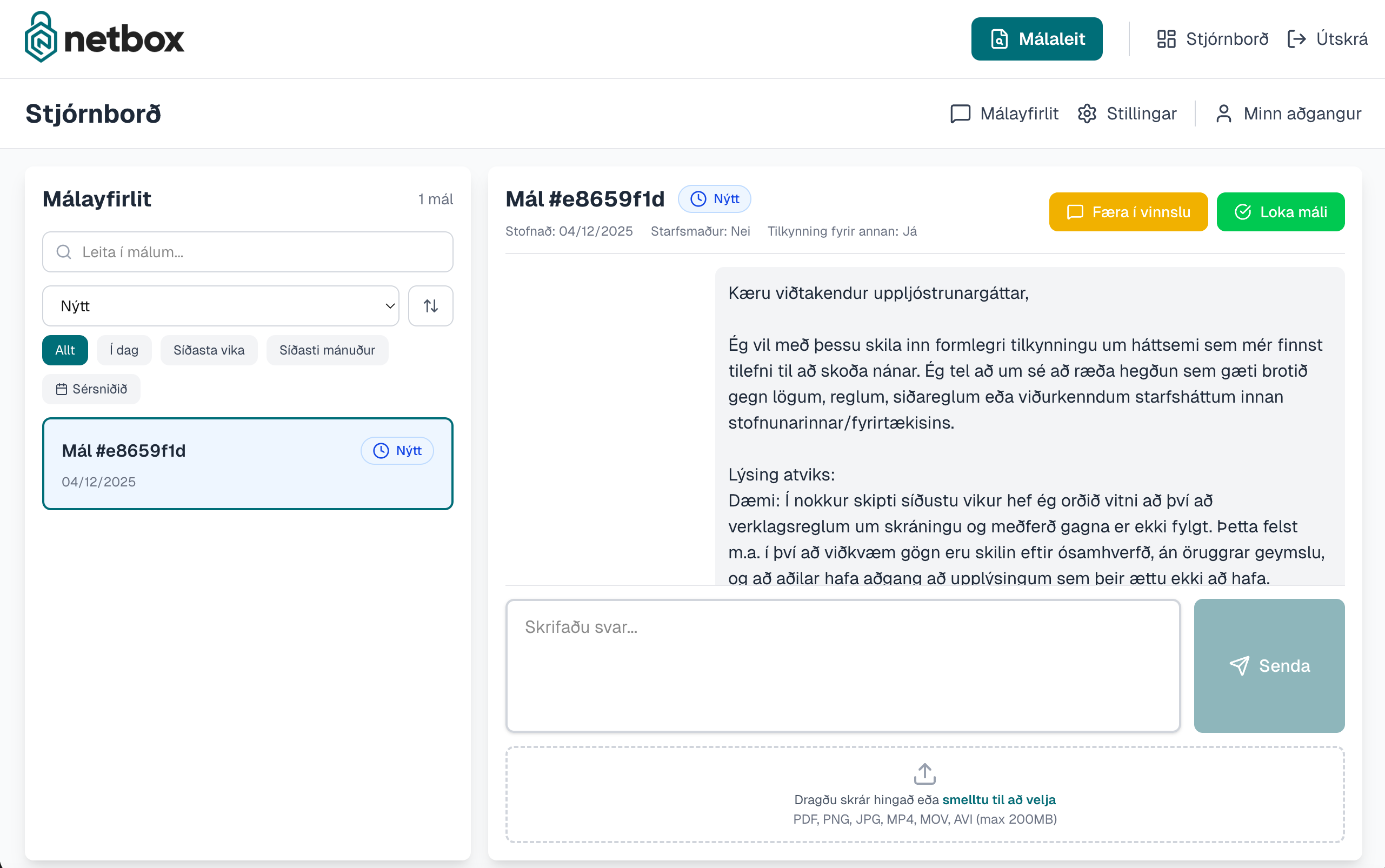Enable the Síðasta vika filter
This screenshot has height=868, width=1385.
coord(209,350)
